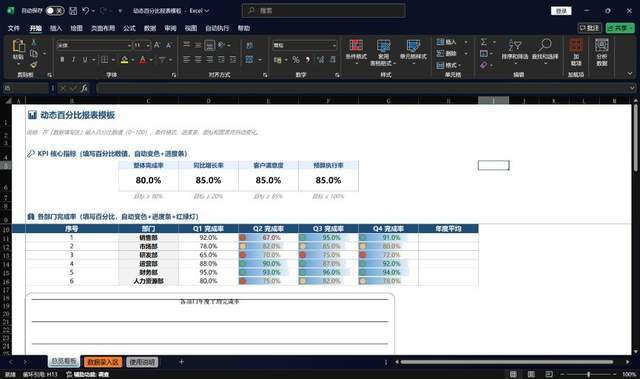
Task: Collapse the ribbon with the chevron
Action: point(630,74)
